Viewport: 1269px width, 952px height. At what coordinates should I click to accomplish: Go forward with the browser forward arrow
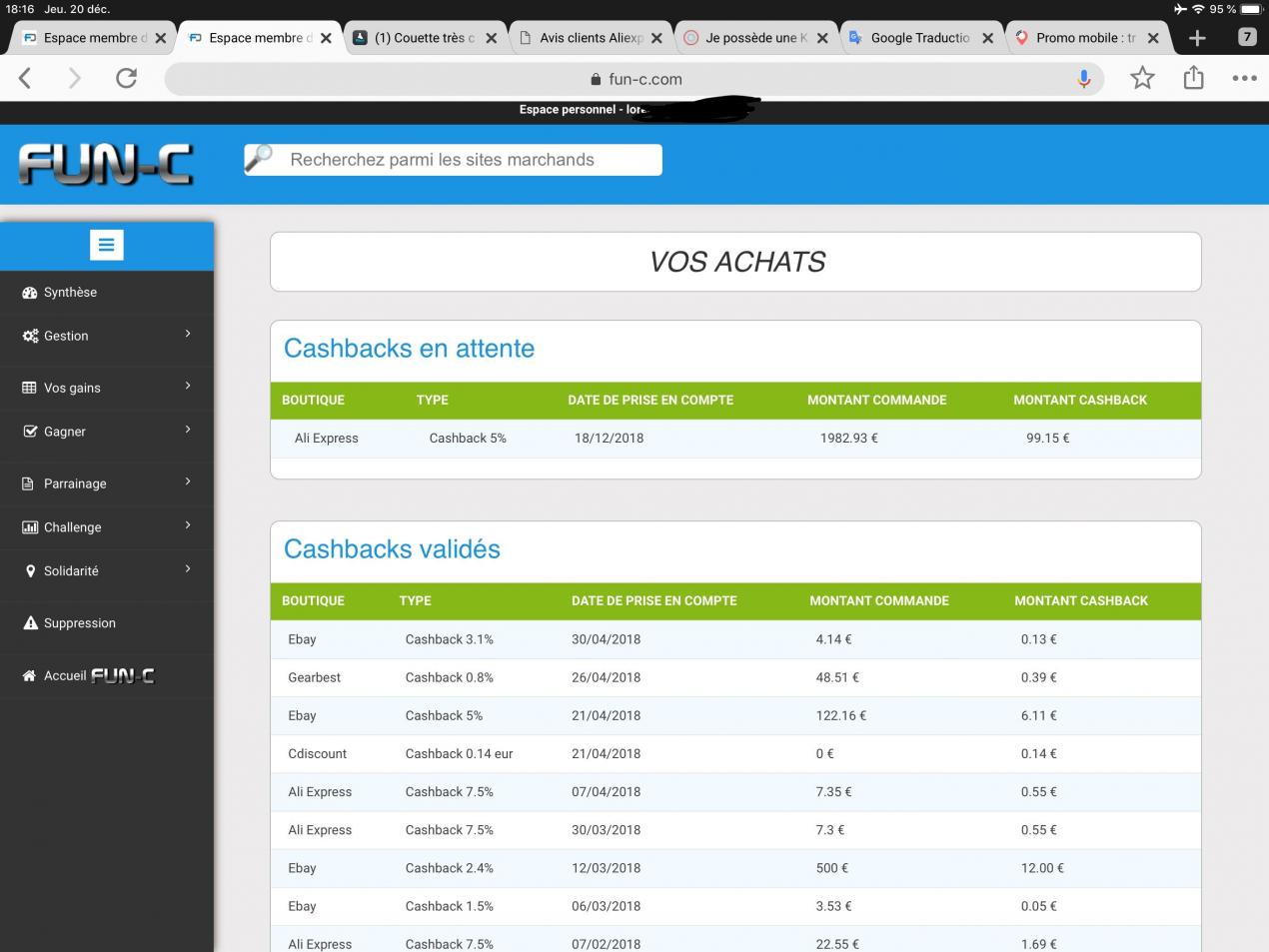pos(74,78)
